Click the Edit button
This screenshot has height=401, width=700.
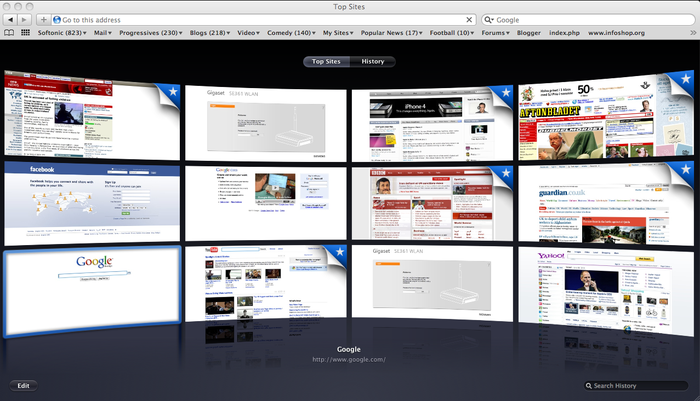23,385
